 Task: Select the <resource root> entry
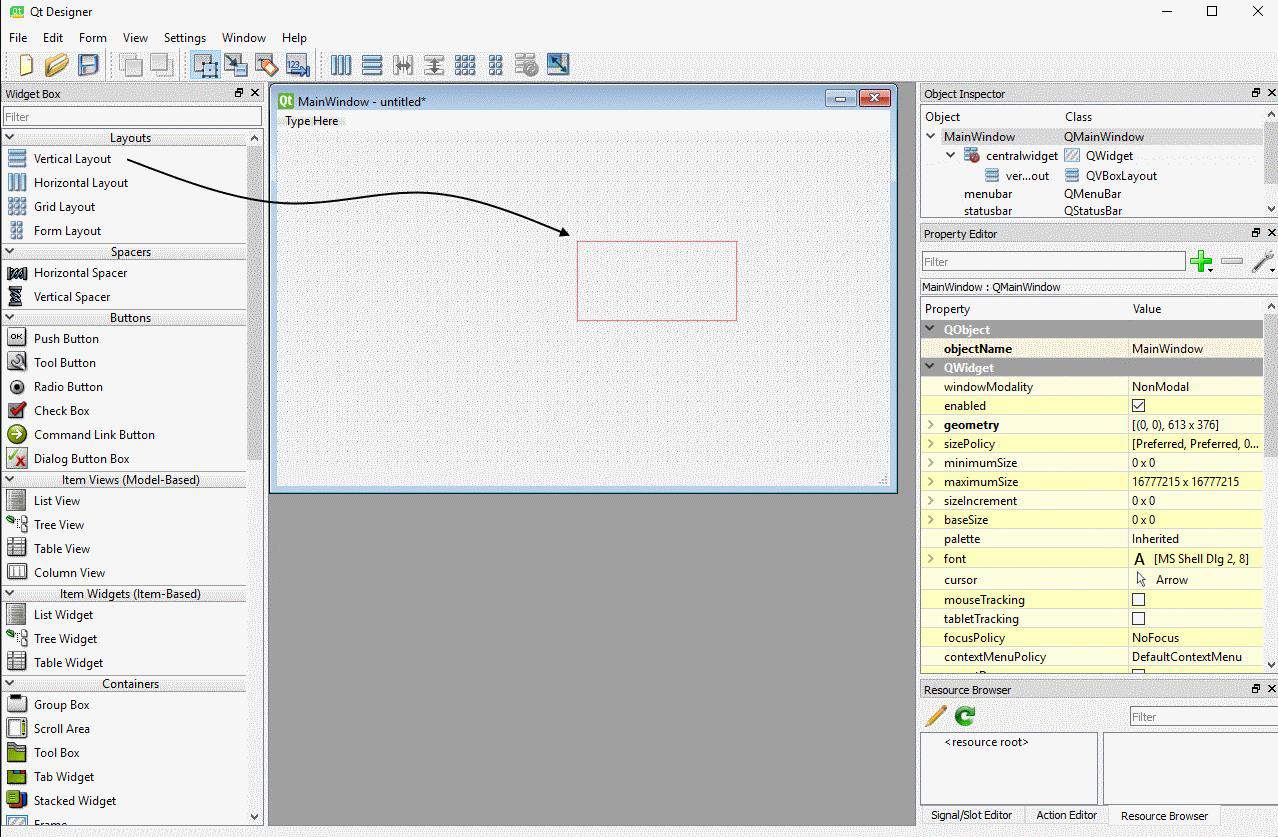986,742
